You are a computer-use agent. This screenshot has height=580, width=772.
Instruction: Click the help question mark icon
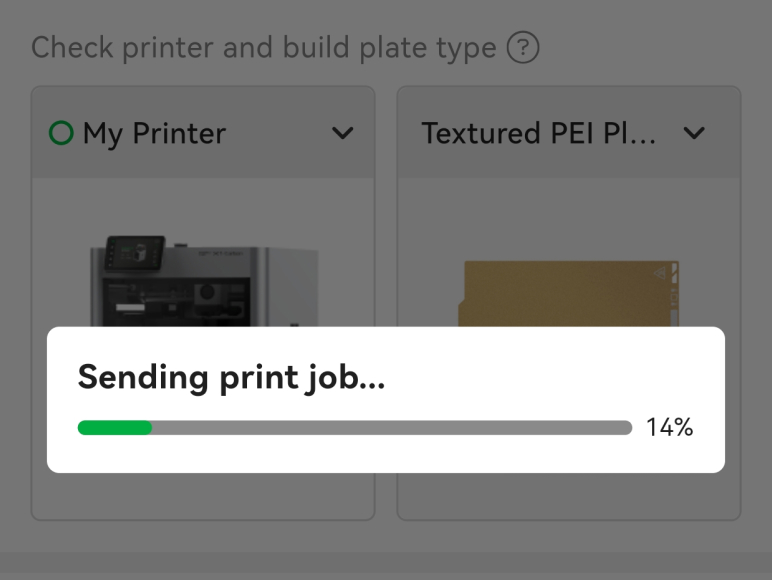523,47
